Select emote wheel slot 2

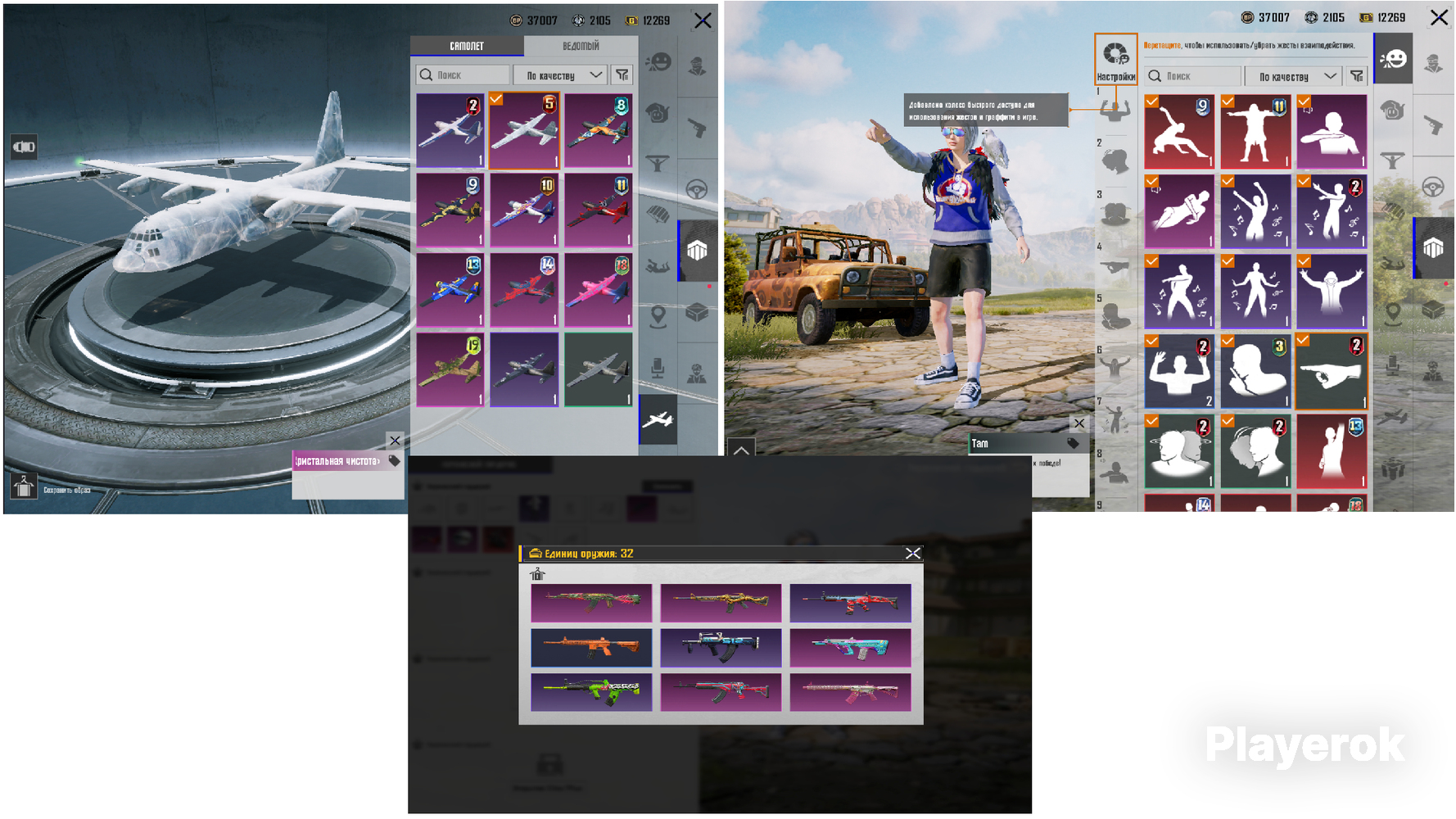[1115, 161]
